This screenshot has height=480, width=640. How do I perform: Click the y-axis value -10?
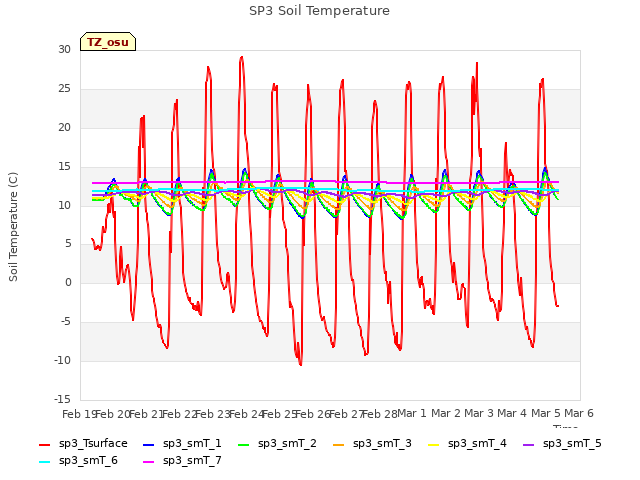point(62,360)
